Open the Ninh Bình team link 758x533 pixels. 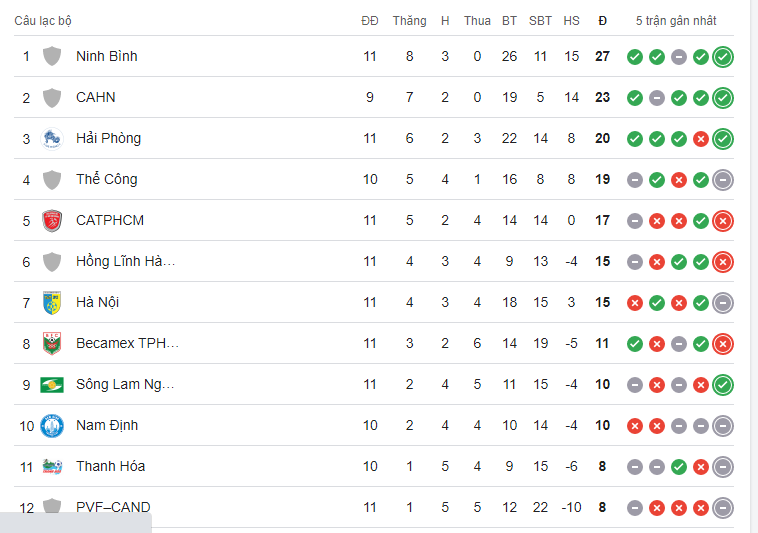click(107, 57)
